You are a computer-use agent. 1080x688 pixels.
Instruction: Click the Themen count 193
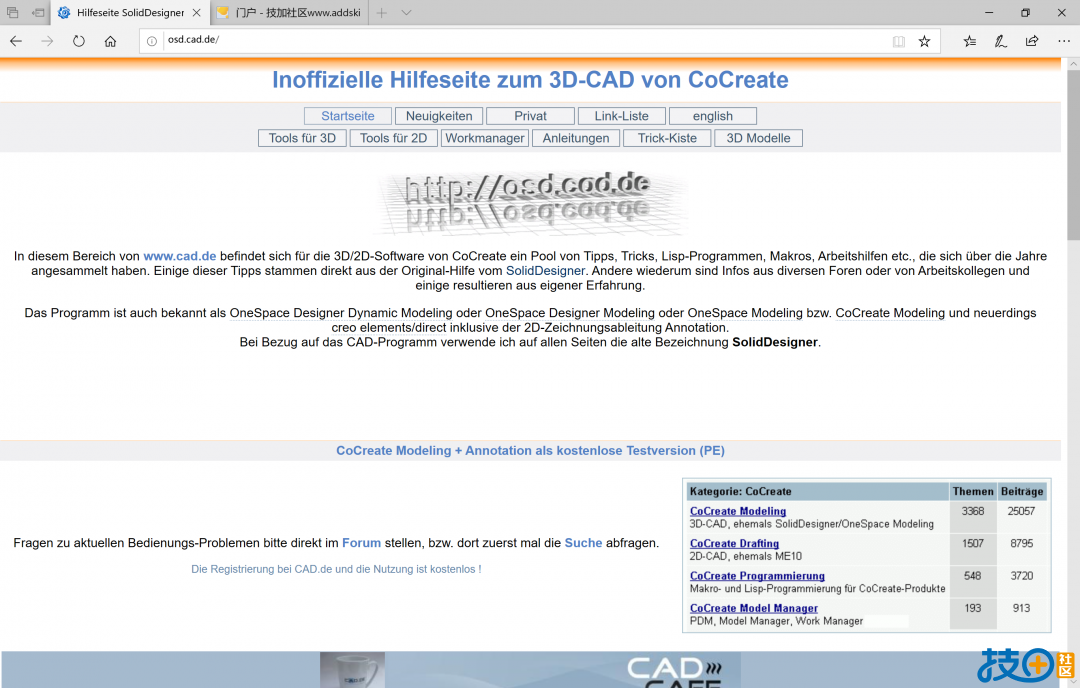click(973, 608)
